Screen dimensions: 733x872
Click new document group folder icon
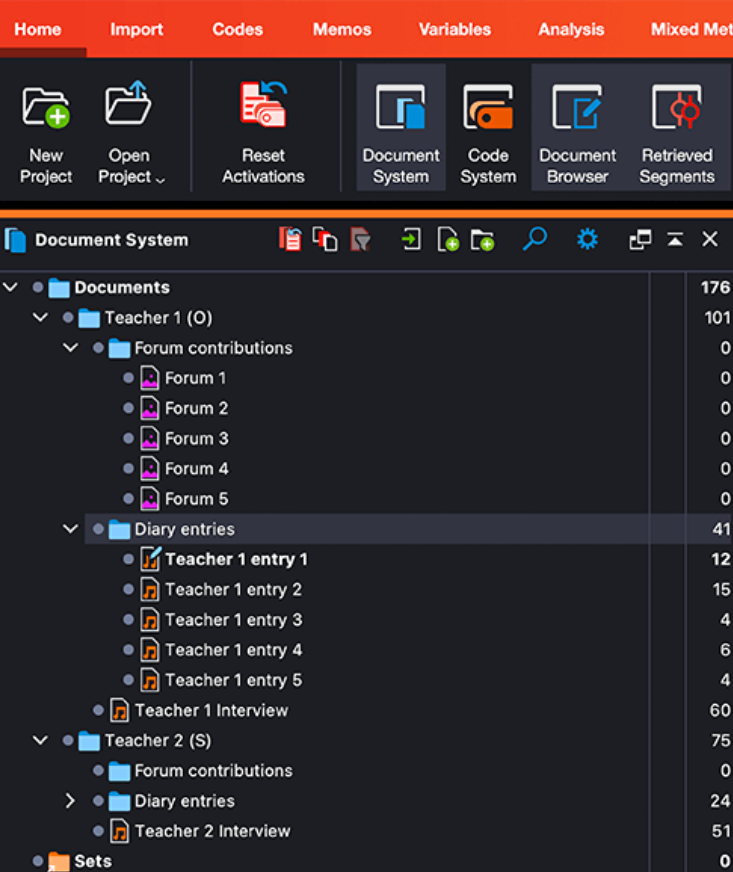click(x=482, y=240)
